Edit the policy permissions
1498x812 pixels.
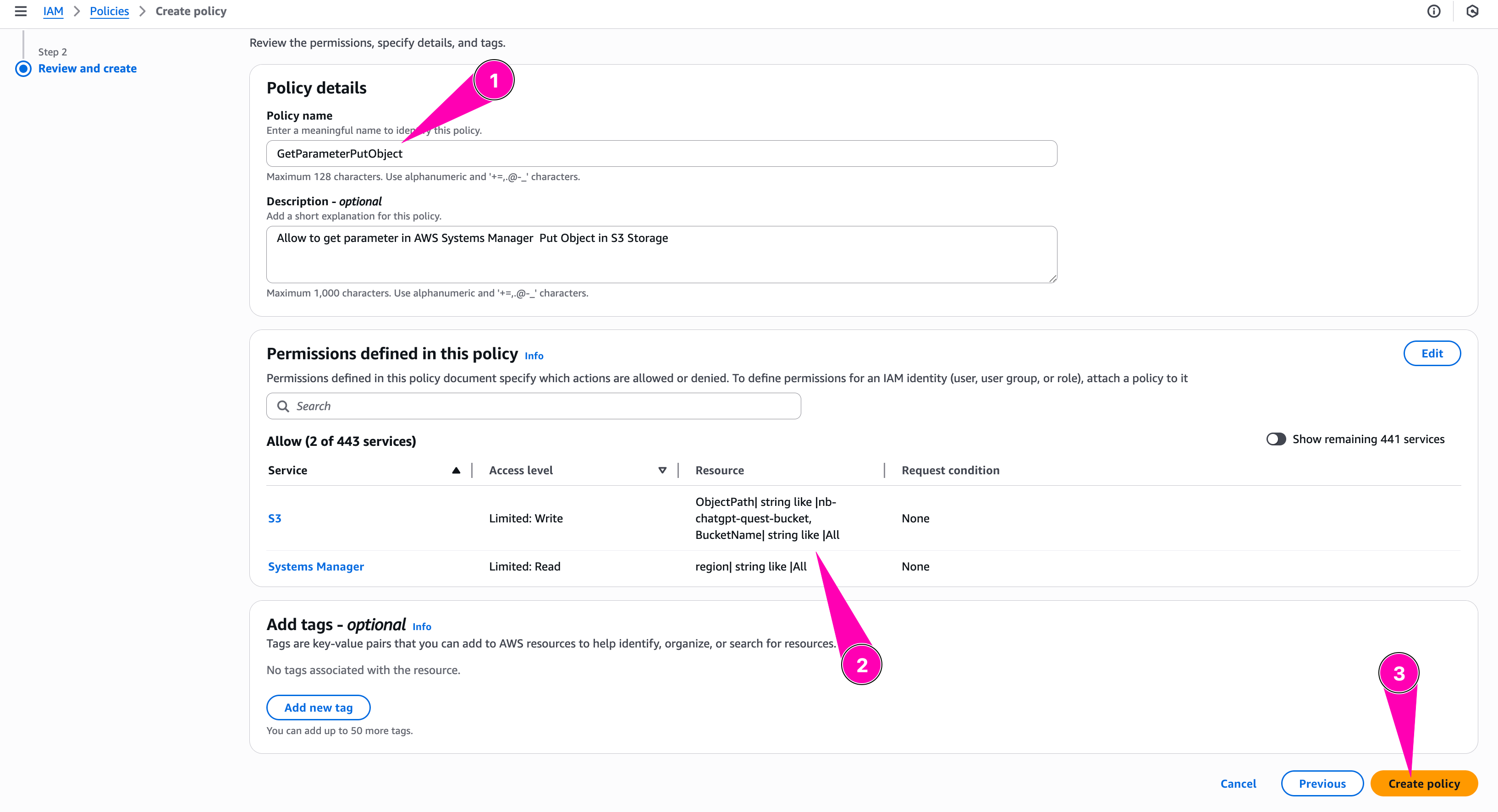coord(1432,353)
